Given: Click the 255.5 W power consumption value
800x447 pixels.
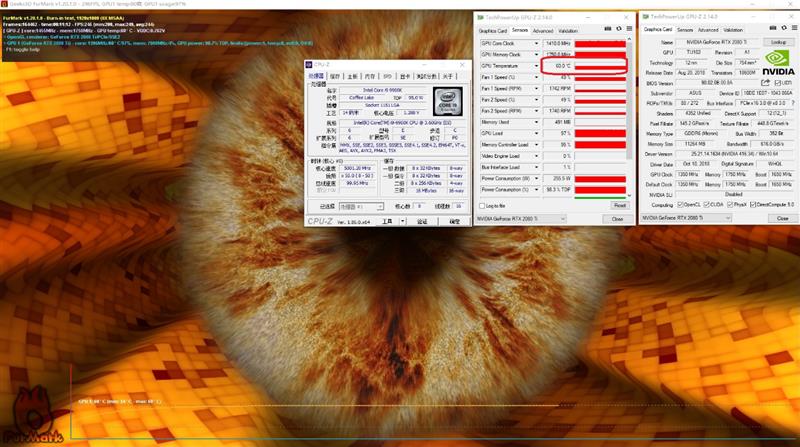Looking at the screenshot, I should (x=557, y=178).
